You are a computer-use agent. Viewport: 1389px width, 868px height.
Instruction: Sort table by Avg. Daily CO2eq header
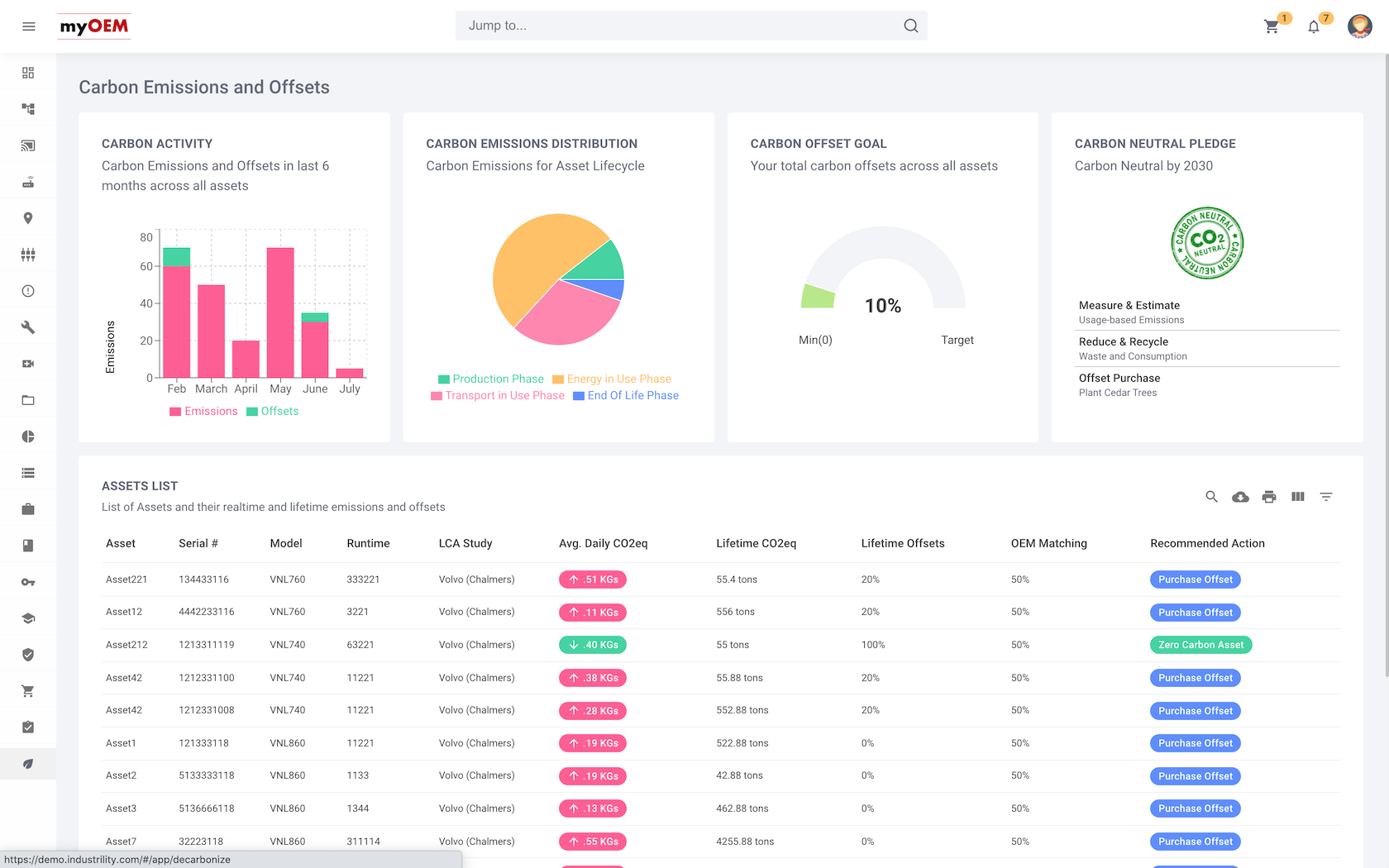point(603,543)
